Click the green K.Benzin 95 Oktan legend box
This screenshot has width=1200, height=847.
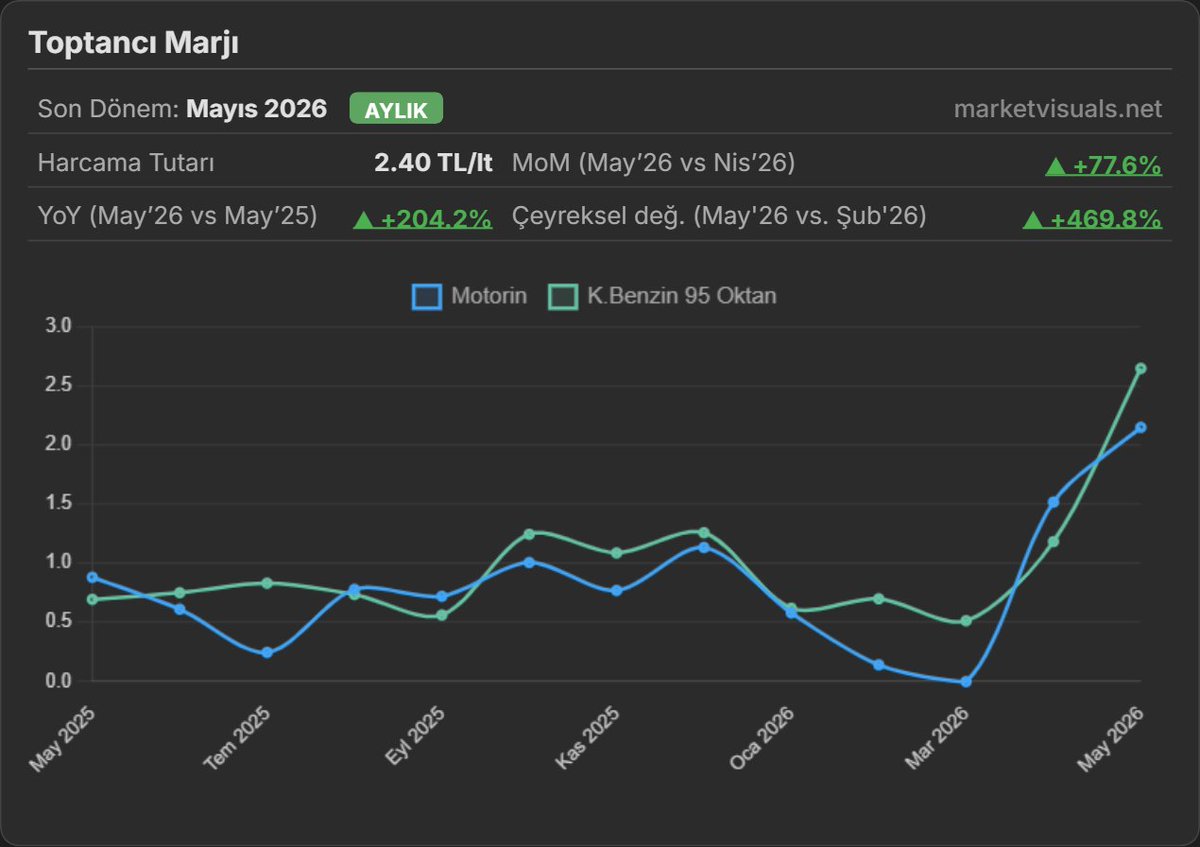click(564, 296)
